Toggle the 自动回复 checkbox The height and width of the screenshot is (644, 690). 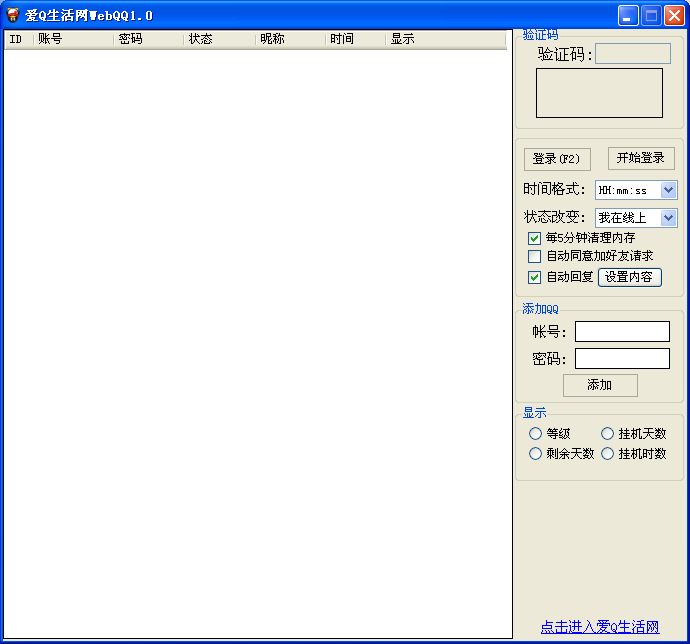tap(534, 277)
